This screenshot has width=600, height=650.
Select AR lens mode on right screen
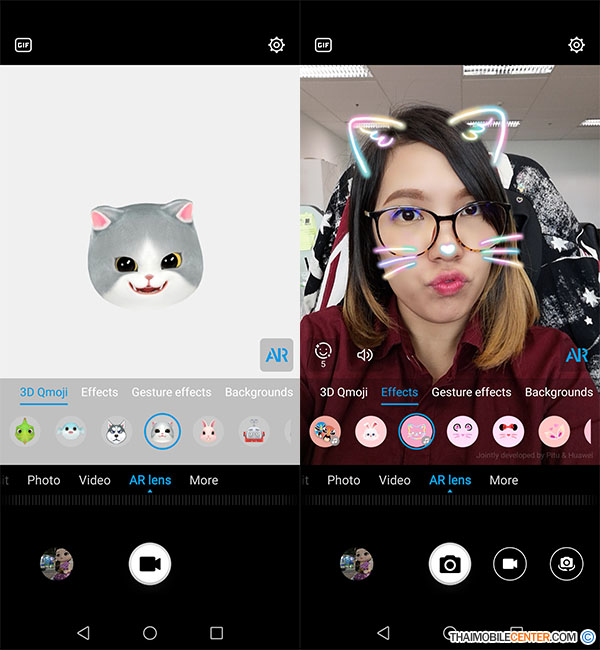(450, 480)
